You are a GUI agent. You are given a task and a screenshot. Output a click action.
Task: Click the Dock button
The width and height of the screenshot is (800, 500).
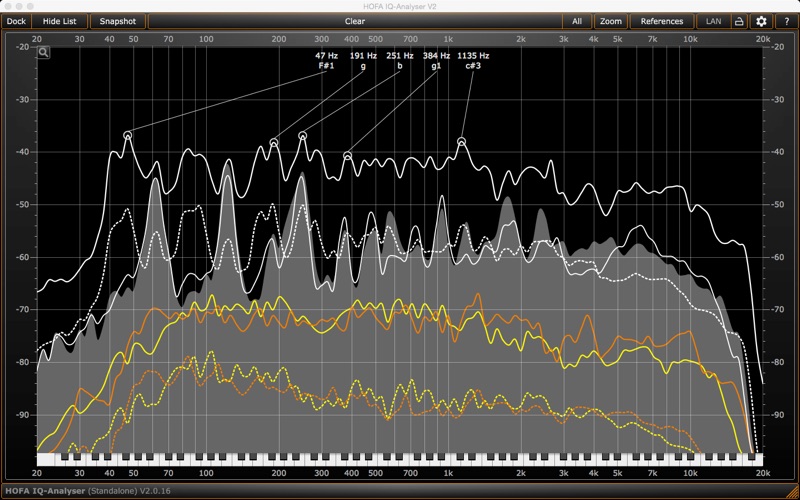tap(16, 21)
